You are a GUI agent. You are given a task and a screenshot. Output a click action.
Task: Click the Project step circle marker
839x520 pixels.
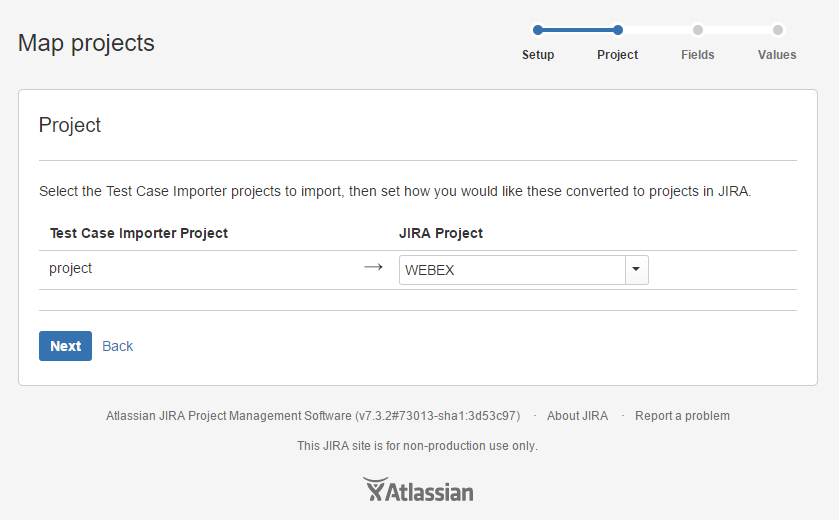tap(617, 30)
